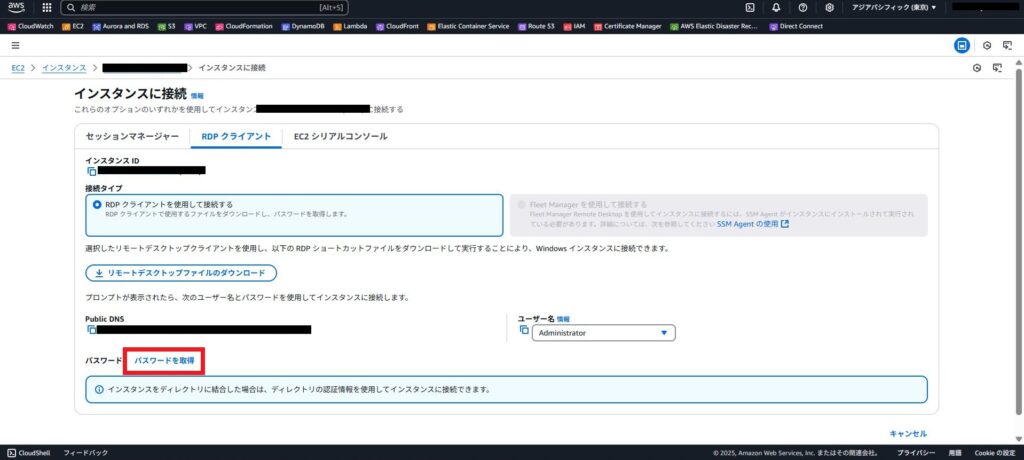The image size is (1024, 460).
Task: Copy the Public DNS with copy icon
Action: tap(91, 329)
